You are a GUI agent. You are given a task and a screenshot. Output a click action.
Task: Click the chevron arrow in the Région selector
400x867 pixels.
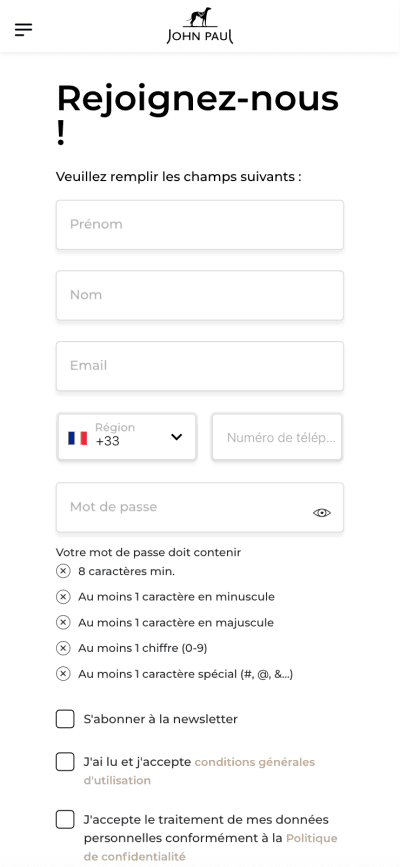tap(176, 437)
